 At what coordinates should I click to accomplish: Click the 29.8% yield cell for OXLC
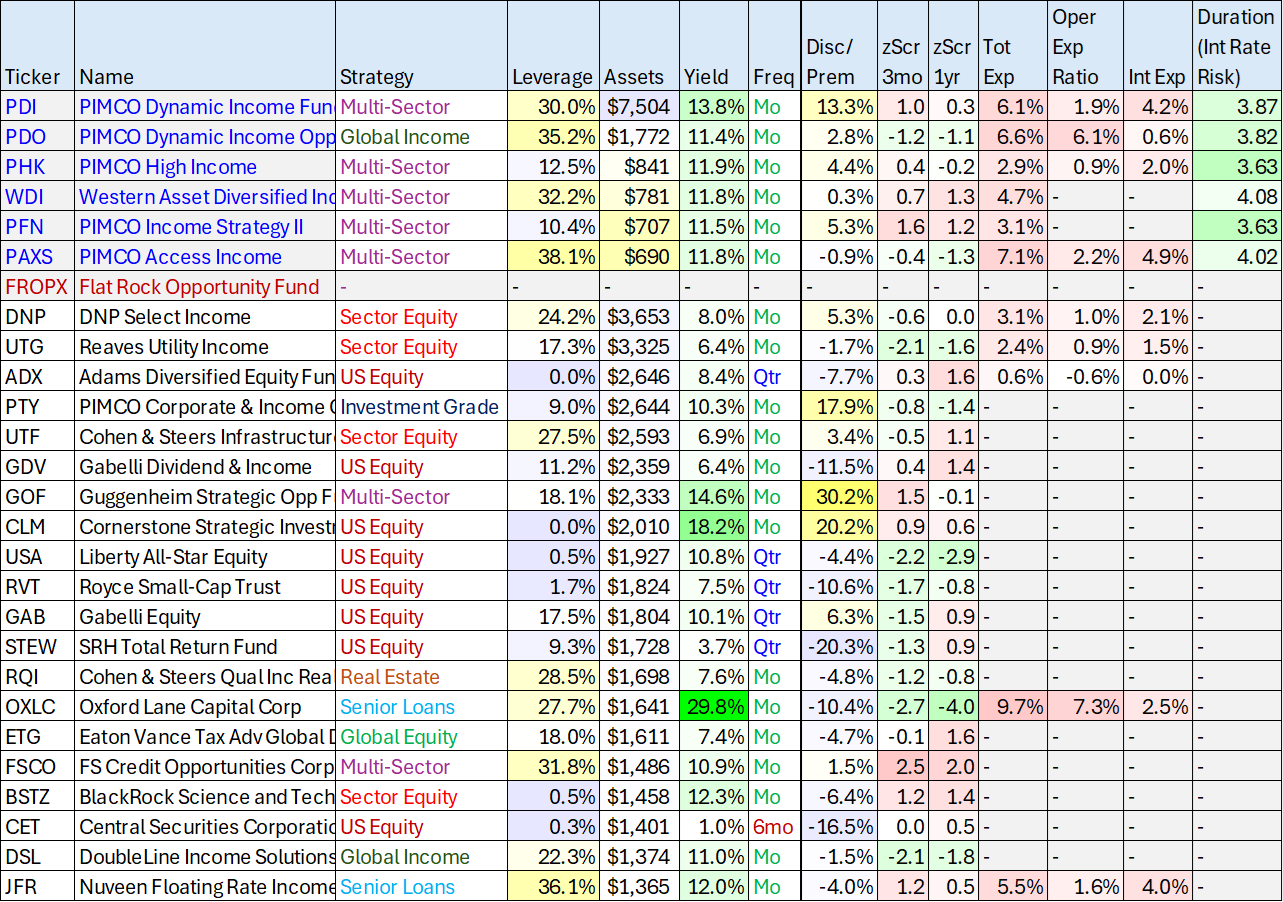click(x=714, y=707)
